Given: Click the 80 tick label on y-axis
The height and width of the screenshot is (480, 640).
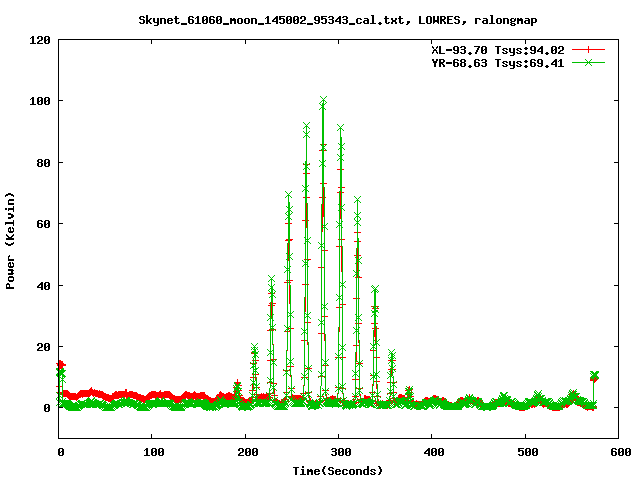Looking at the screenshot, I should pos(44,163).
